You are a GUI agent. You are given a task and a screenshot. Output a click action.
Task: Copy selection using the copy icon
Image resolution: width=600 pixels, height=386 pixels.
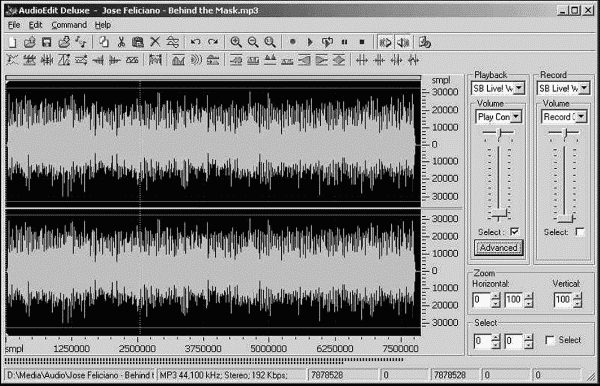point(103,42)
